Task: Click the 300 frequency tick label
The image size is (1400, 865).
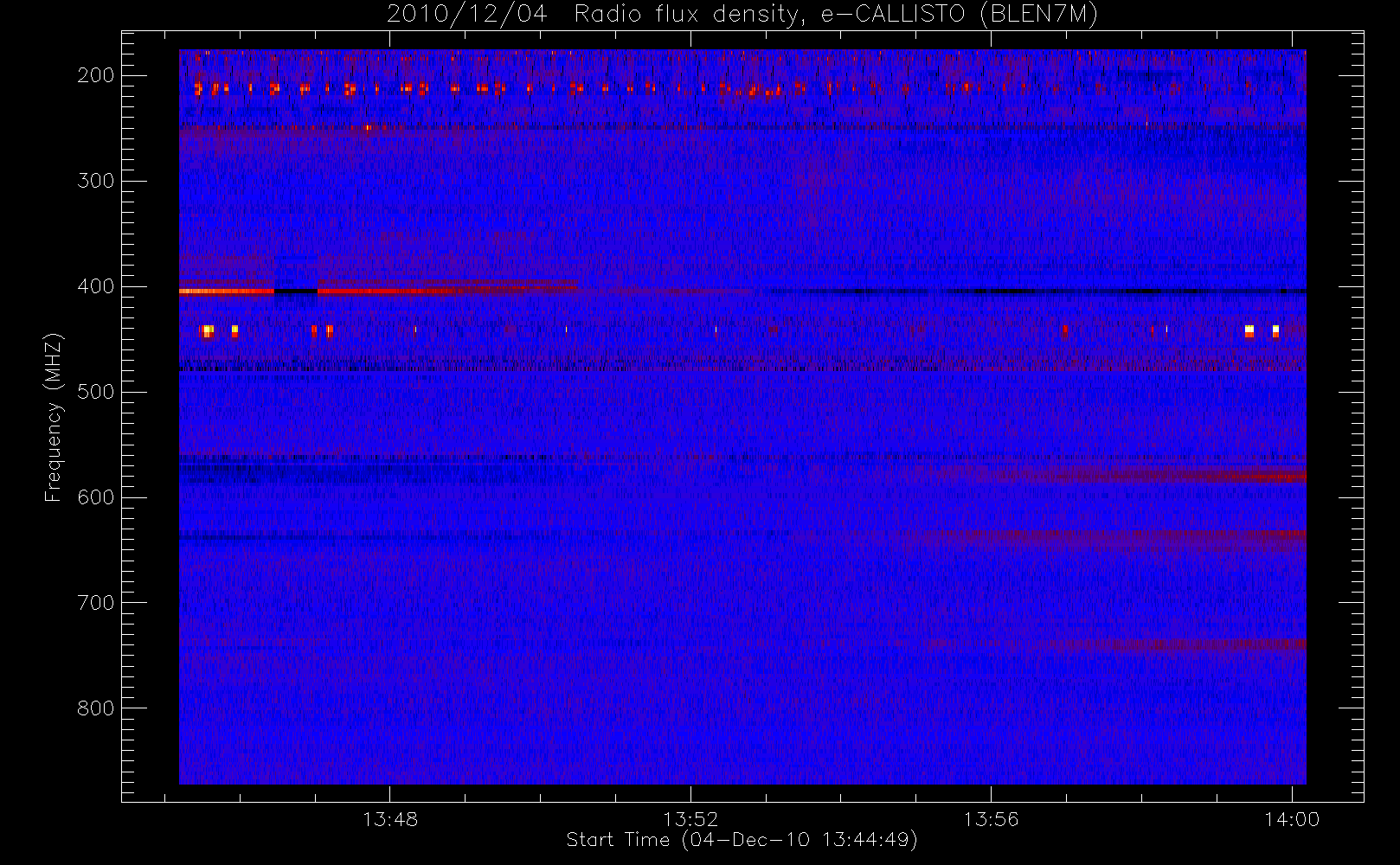Action: (x=96, y=181)
